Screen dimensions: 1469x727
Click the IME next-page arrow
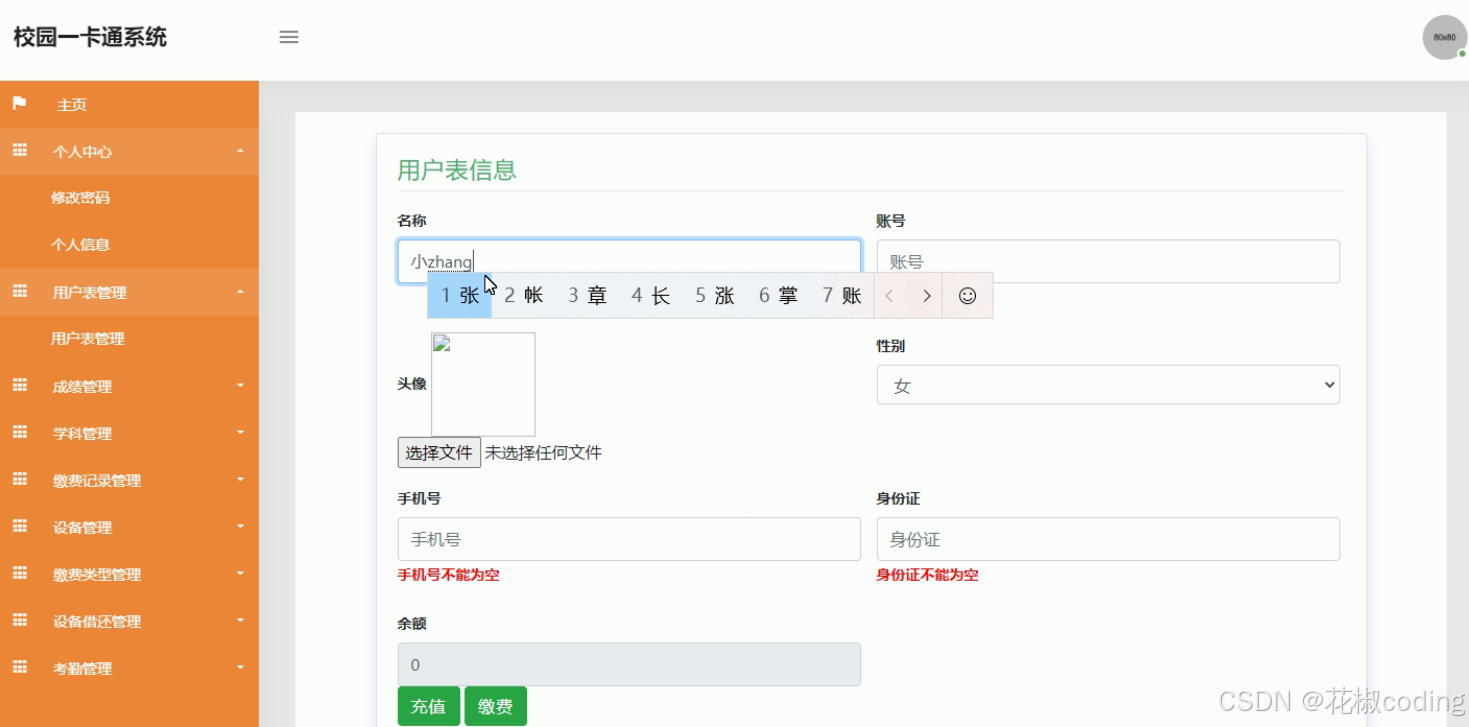pyautogui.click(x=926, y=295)
